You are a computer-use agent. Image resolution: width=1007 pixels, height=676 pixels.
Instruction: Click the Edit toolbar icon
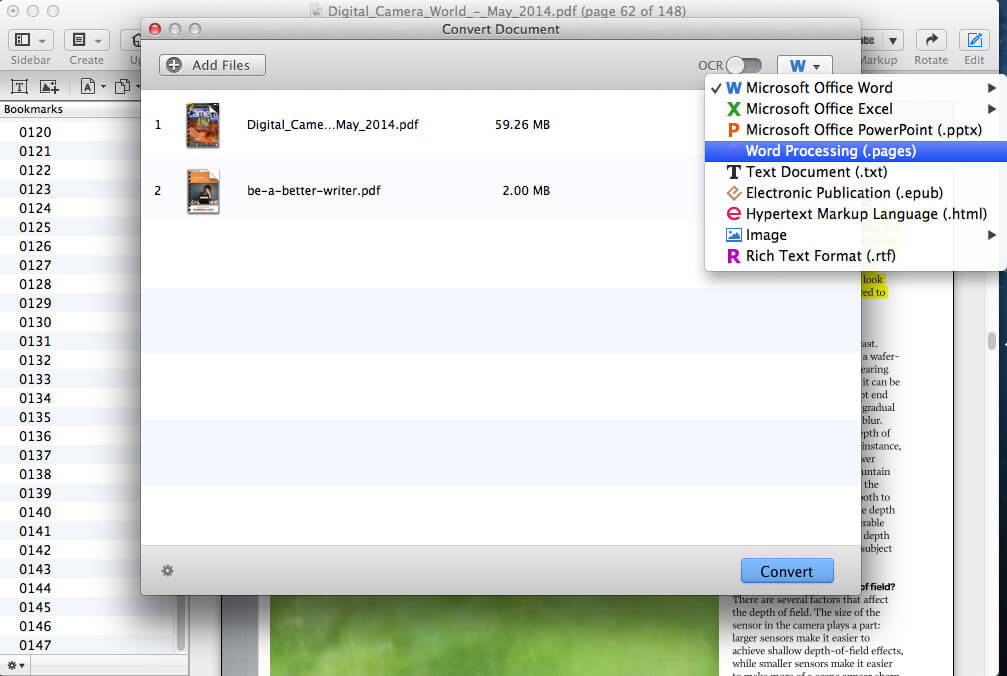click(974, 40)
